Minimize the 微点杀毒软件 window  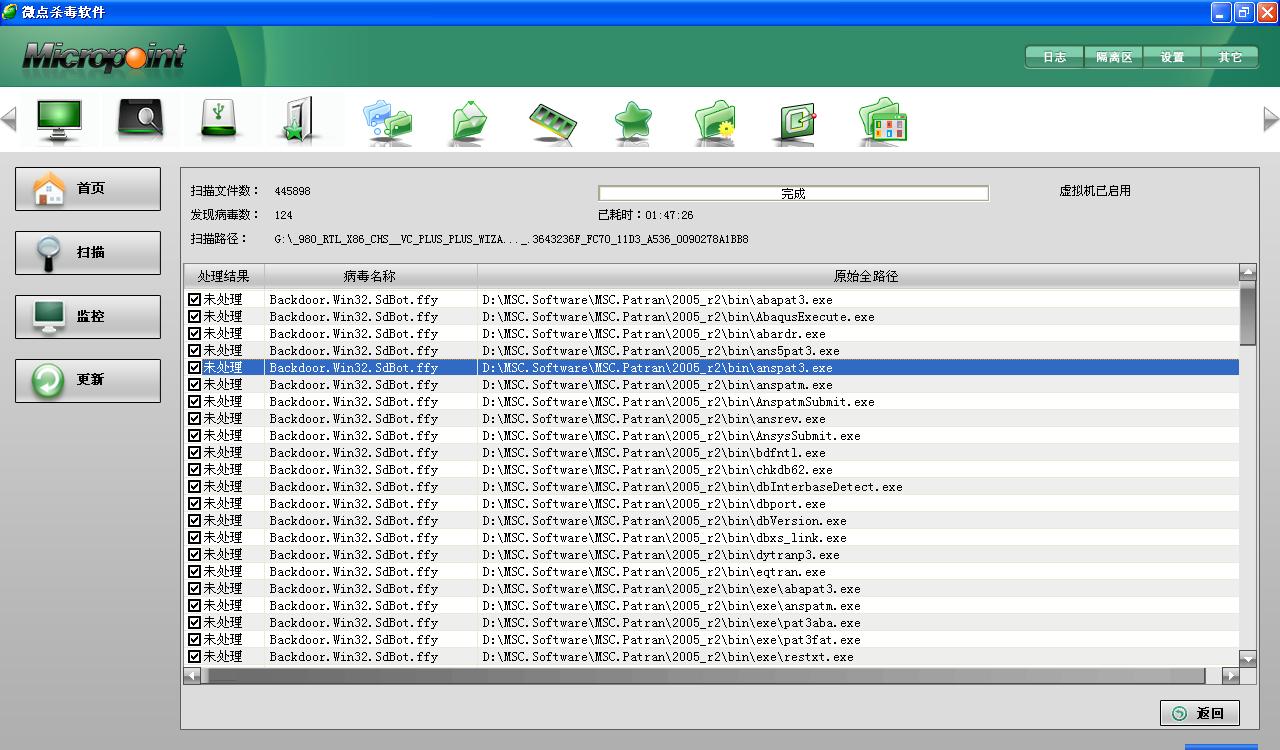[x=1221, y=12]
